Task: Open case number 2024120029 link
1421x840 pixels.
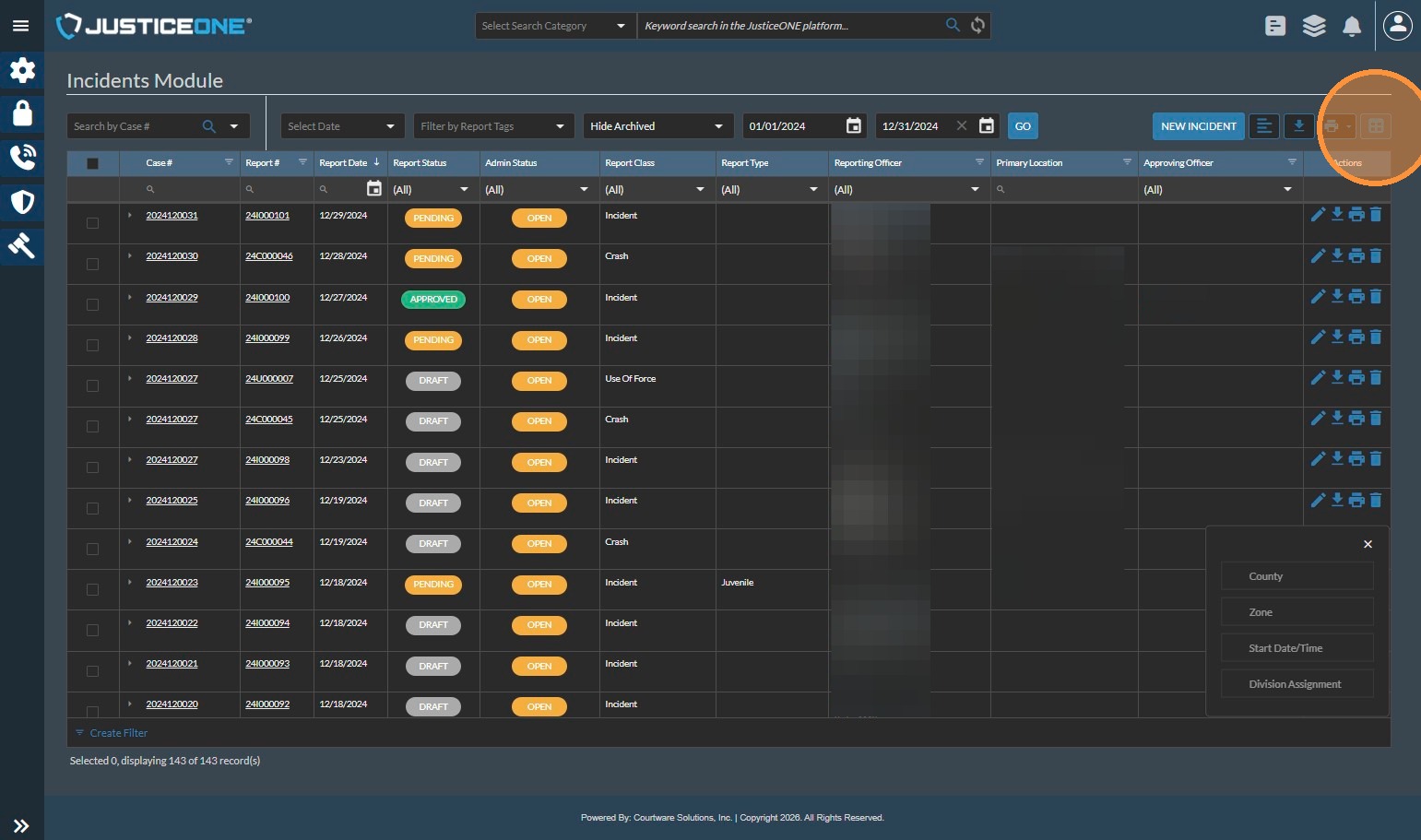Action: click(172, 298)
